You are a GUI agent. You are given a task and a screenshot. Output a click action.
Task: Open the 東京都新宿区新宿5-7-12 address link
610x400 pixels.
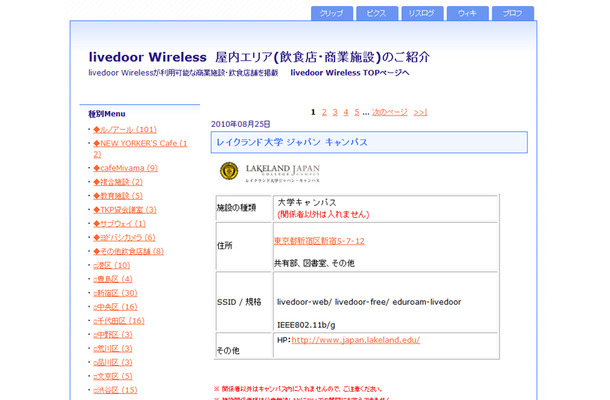(319, 241)
